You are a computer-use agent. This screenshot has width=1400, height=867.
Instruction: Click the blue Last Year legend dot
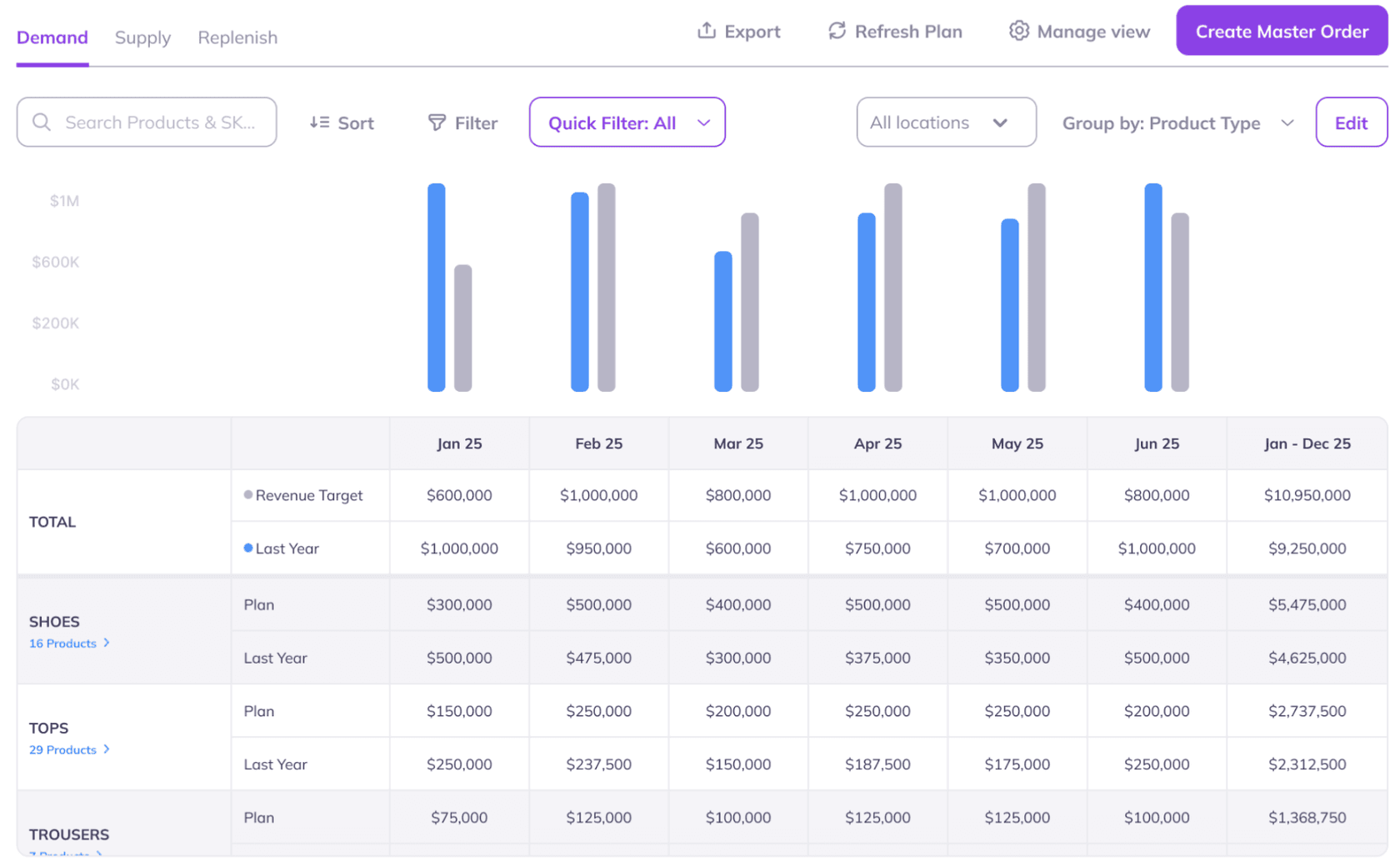(x=247, y=548)
